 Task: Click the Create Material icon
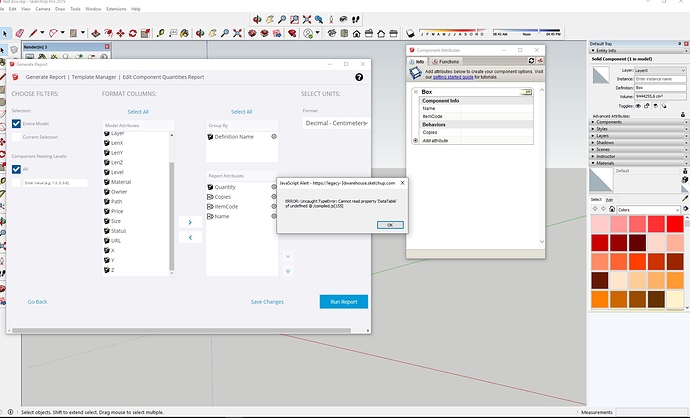tap(685, 180)
